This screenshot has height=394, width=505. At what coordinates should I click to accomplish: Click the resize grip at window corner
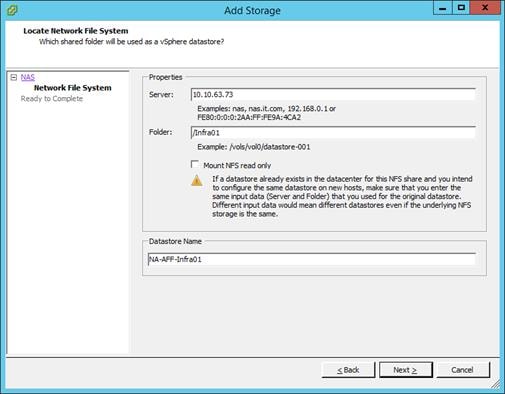tap(496, 385)
